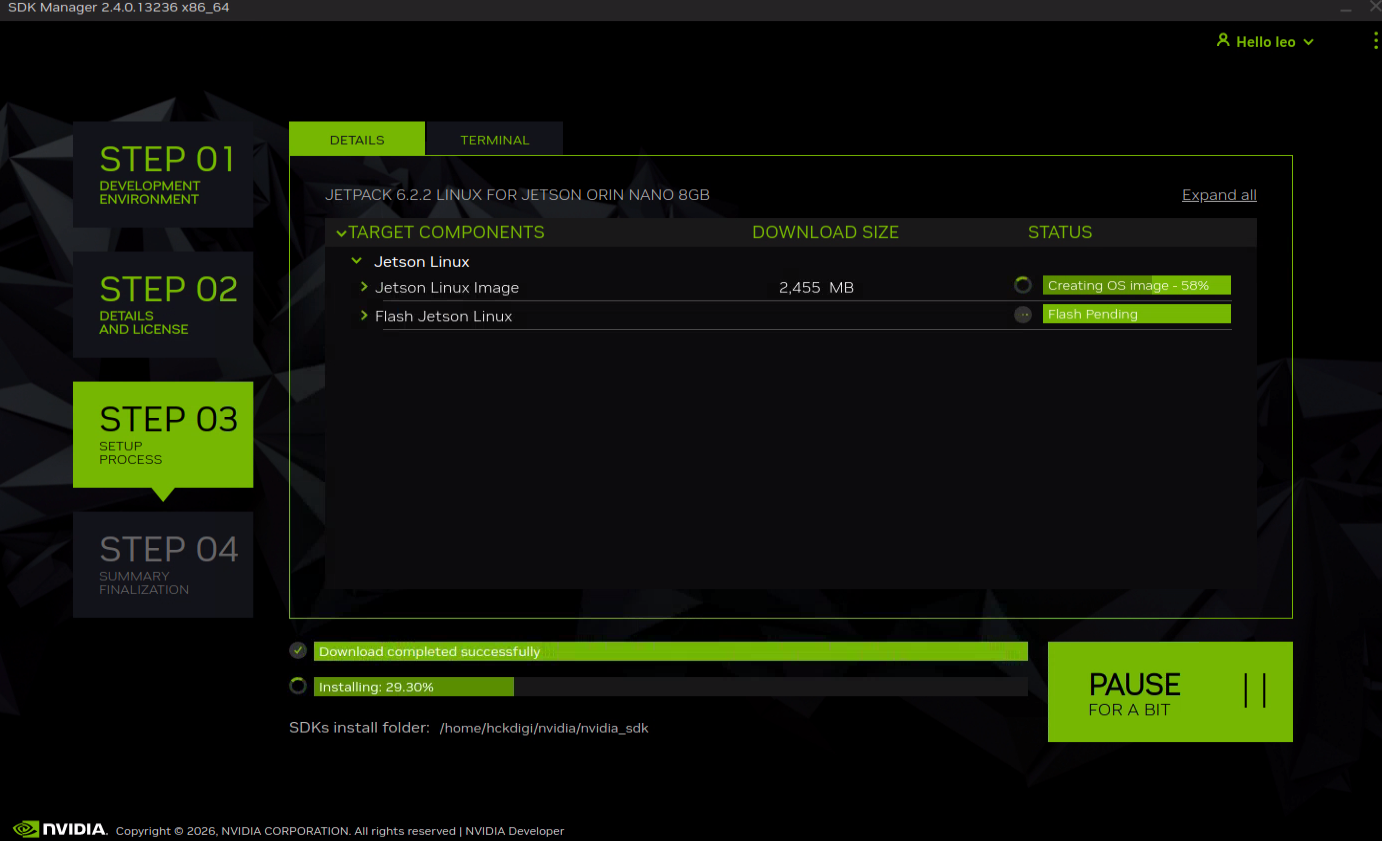1382x841 pixels.
Task: Select Step 04 Summary Finalization
Action: tap(163, 565)
